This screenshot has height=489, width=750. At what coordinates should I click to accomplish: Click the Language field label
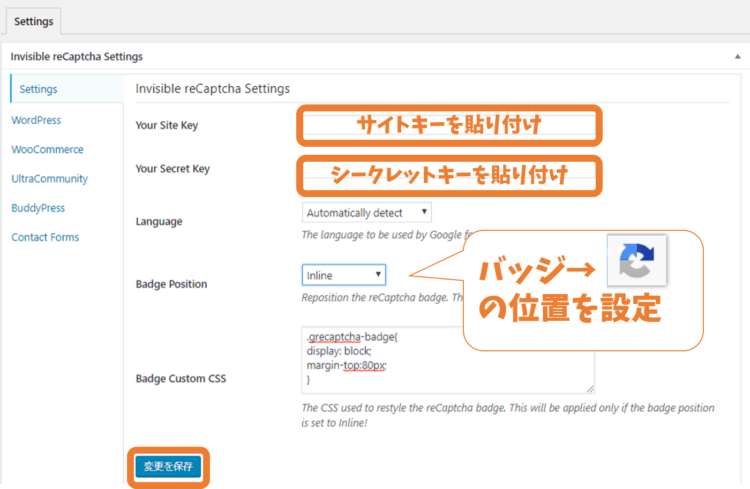tap(159, 222)
